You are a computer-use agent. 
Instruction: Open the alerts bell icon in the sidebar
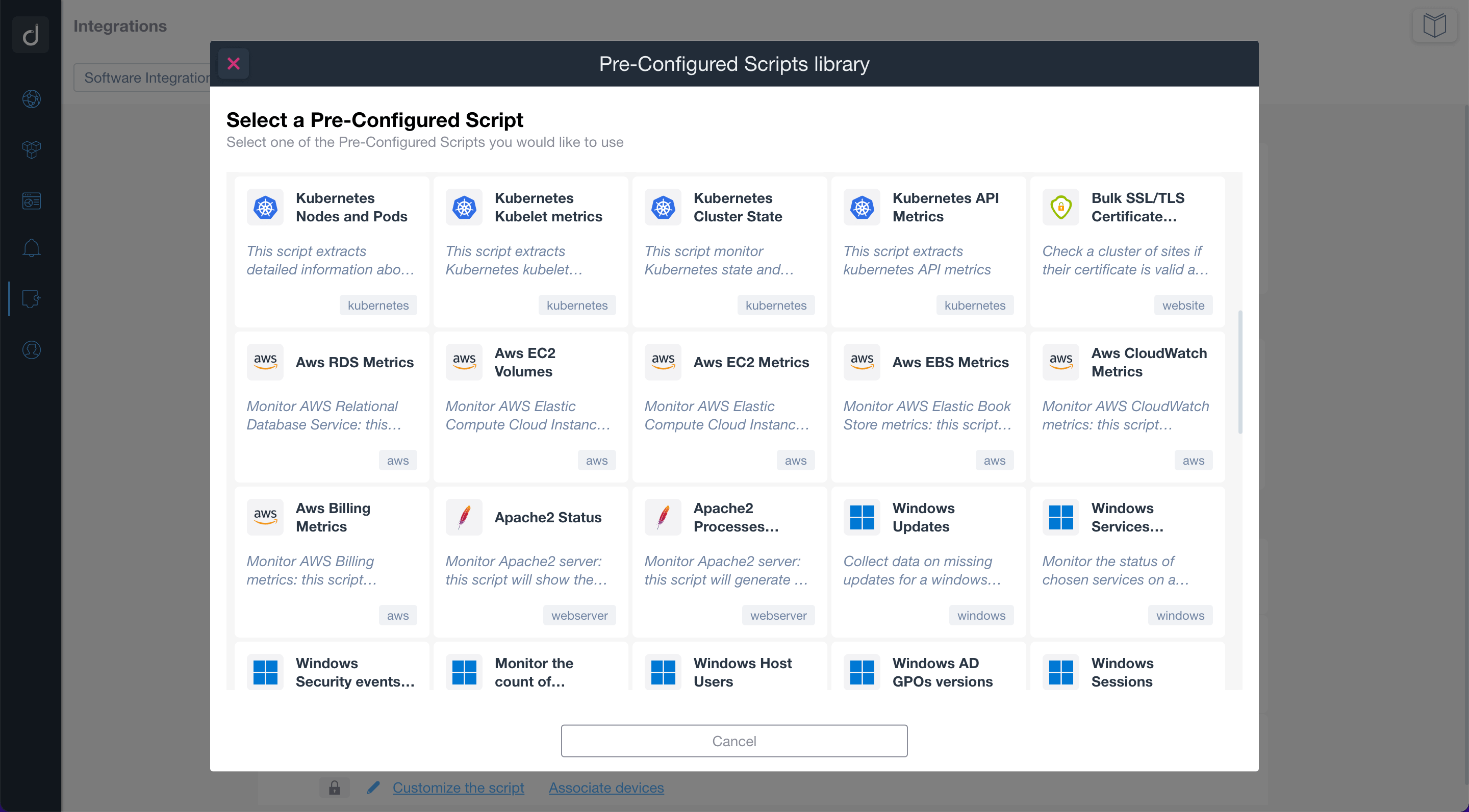(31, 248)
